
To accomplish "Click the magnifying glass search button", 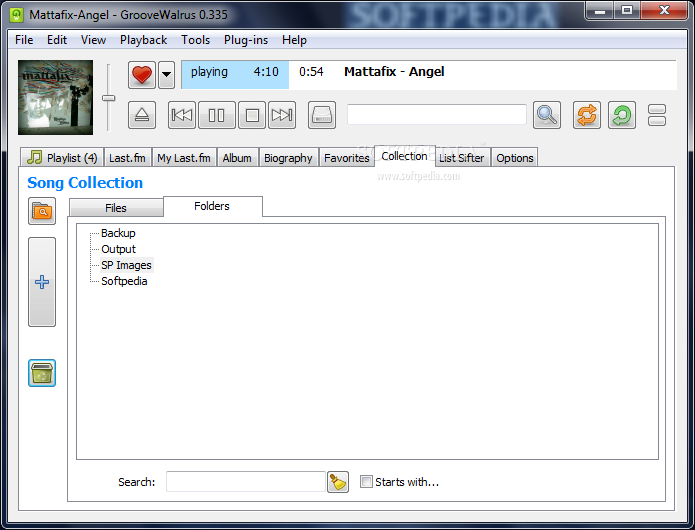I will tap(547, 115).
